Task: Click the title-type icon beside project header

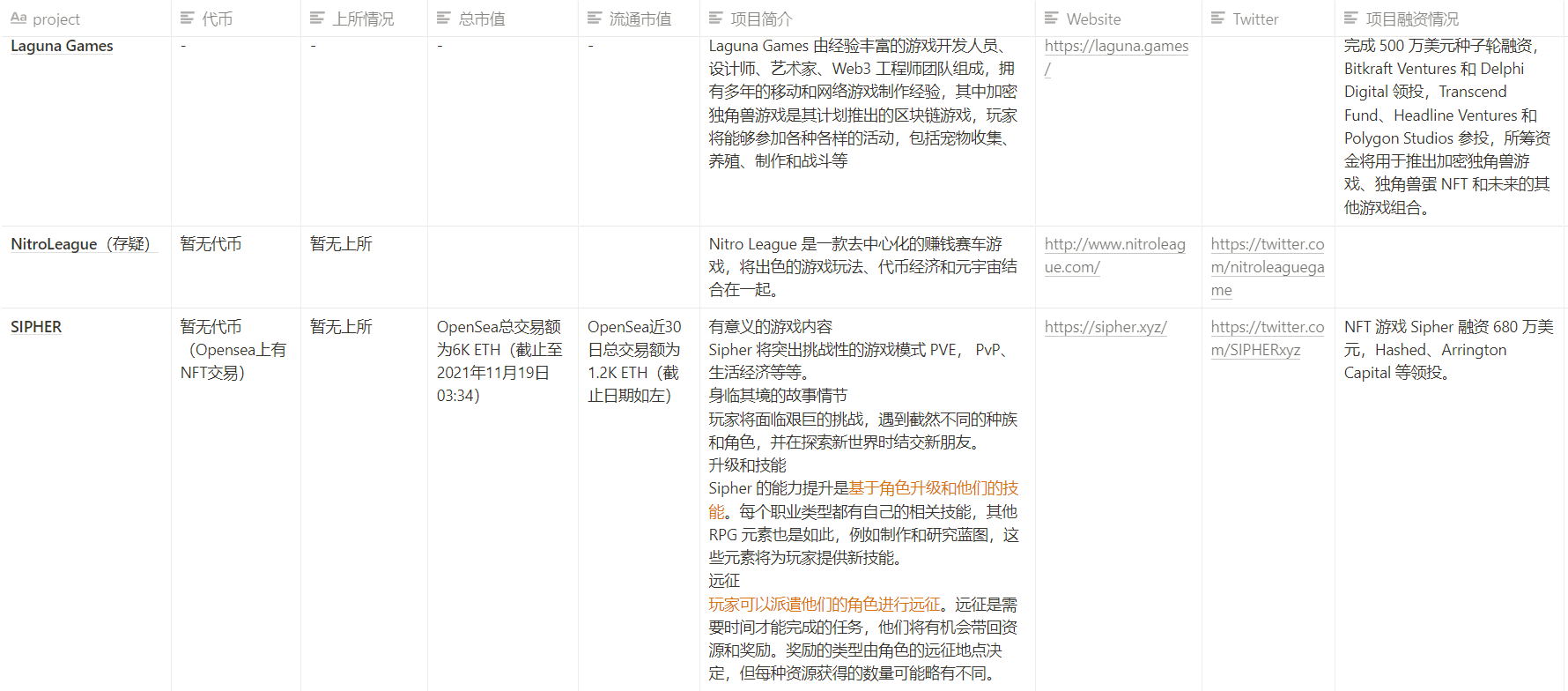Action: (18, 19)
